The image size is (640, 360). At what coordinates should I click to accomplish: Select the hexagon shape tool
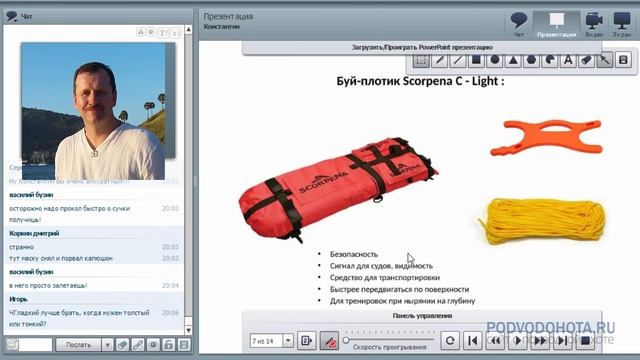[x=531, y=60]
